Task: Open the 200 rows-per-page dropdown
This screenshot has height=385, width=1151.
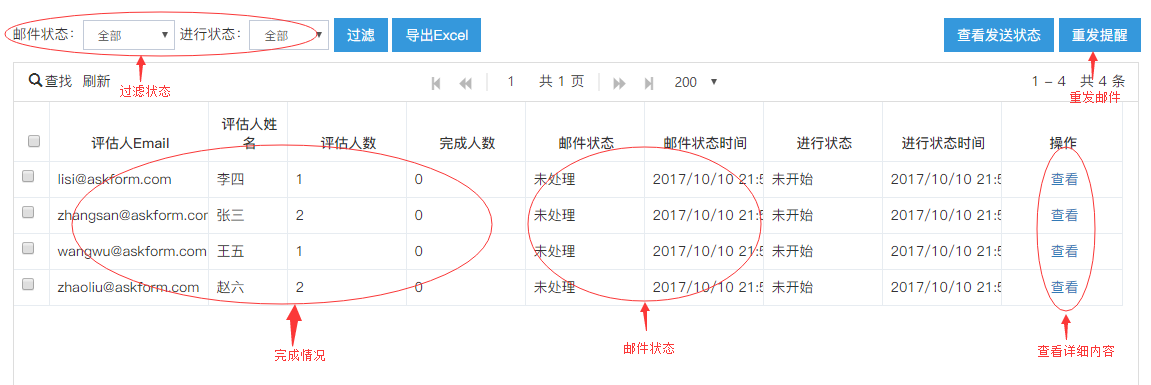Action: (695, 82)
